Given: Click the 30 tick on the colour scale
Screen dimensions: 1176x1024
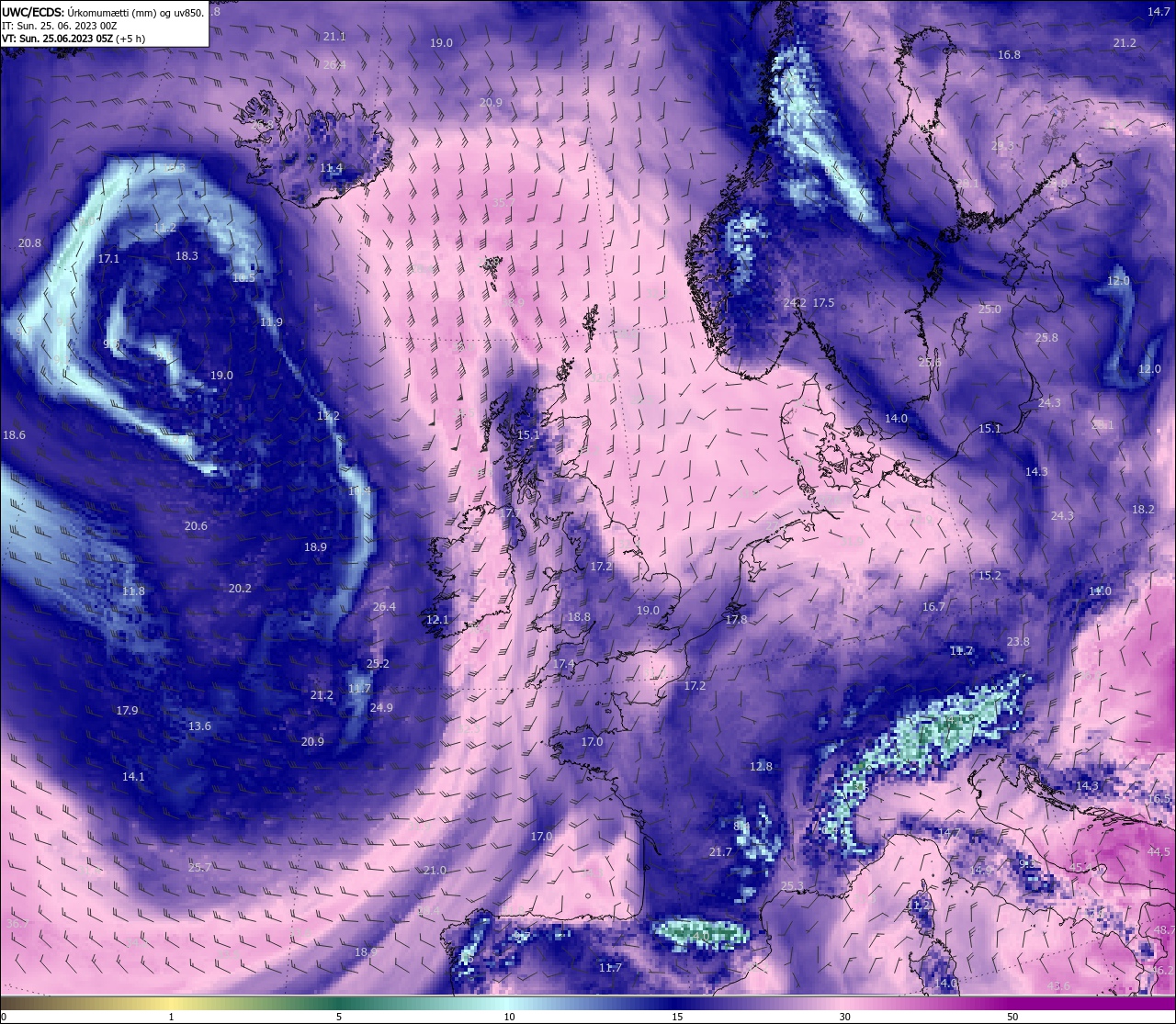Looking at the screenshot, I should click(x=844, y=1017).
